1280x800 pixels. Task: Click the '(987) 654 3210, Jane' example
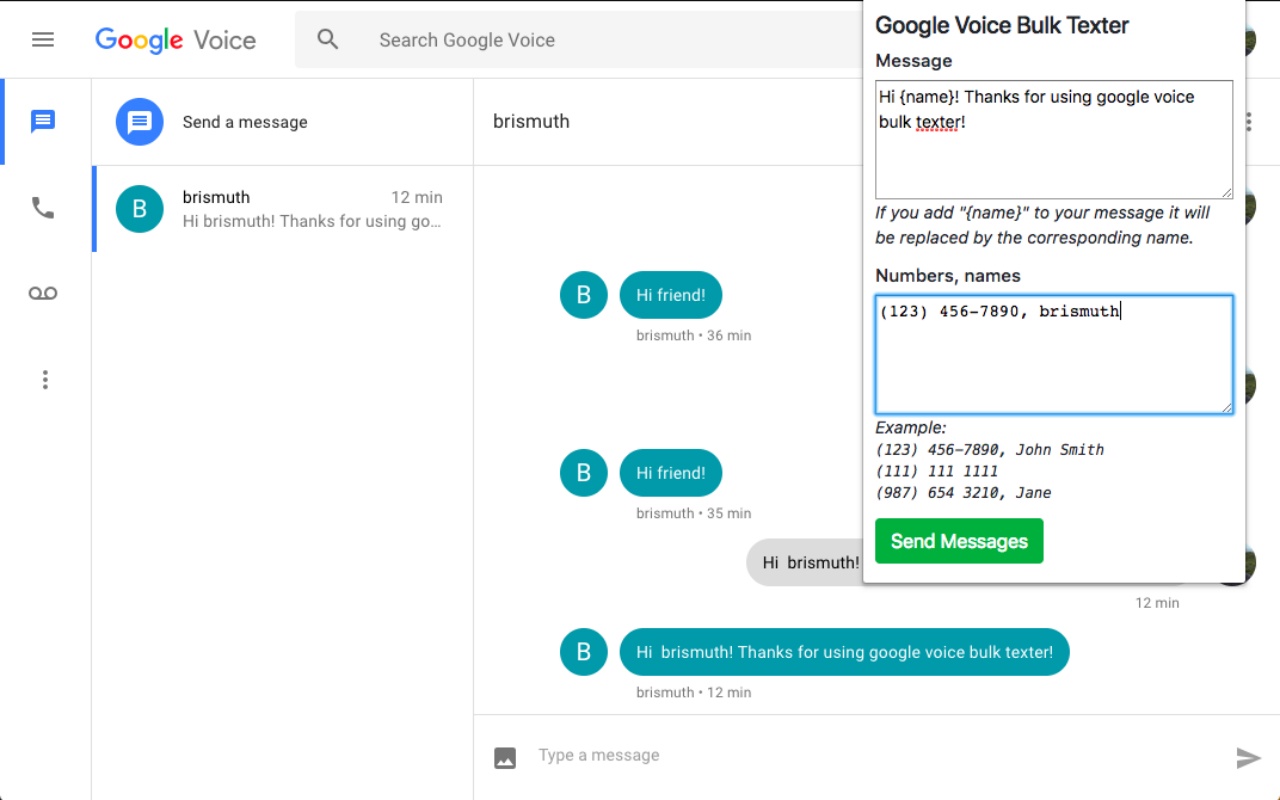963,493
